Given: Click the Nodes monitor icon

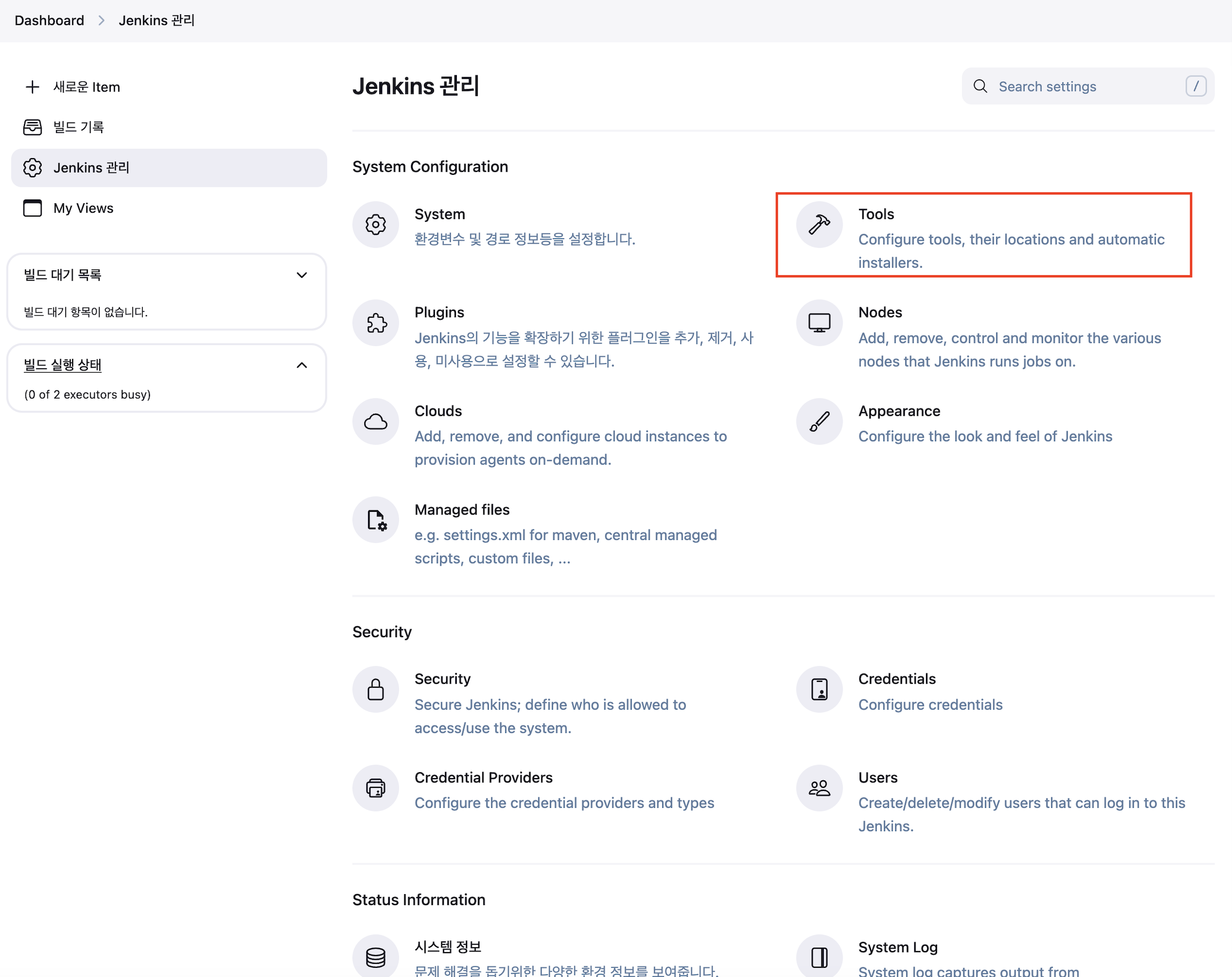Looking at the screenshot, I should point(819,323).
